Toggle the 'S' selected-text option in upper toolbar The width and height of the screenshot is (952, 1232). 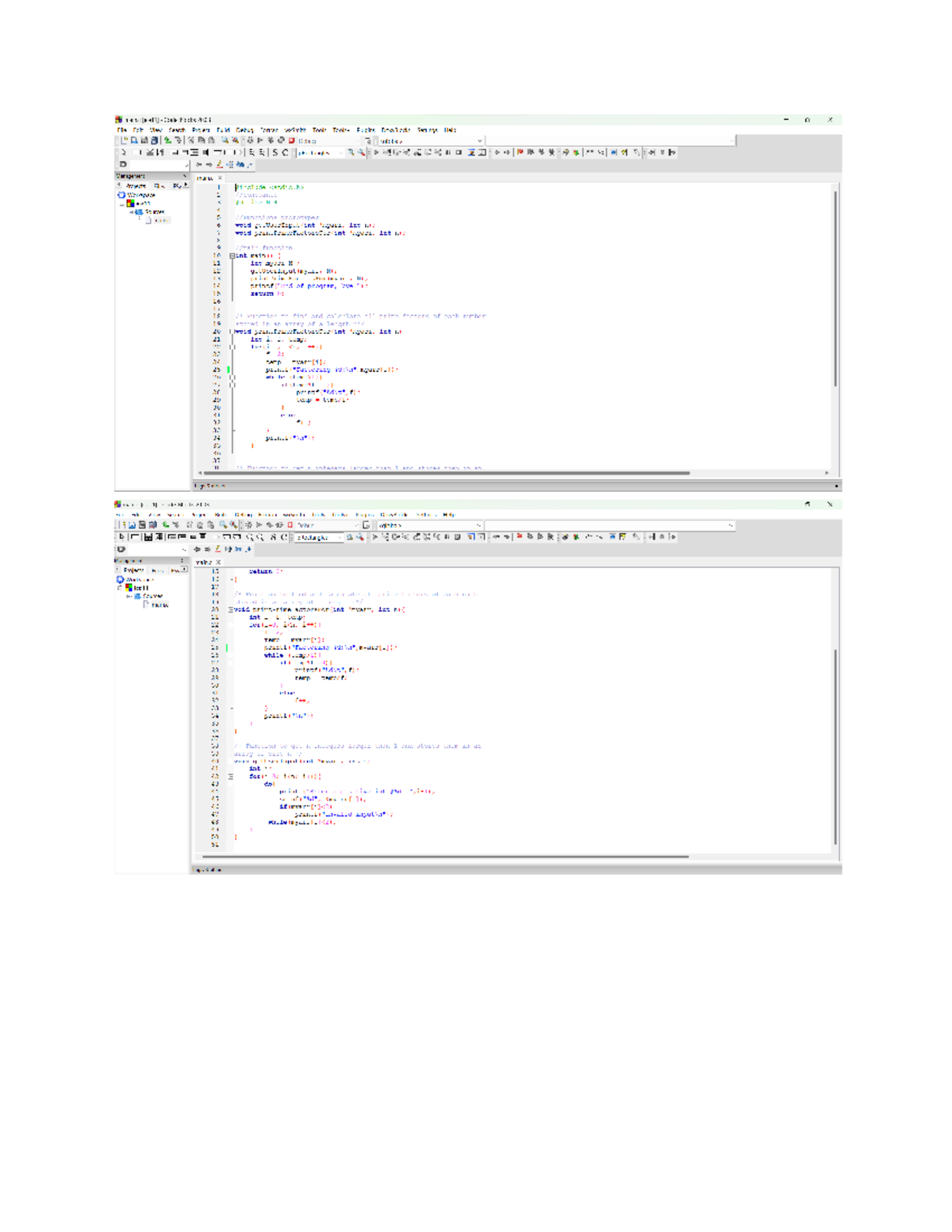tap(275, 152)
